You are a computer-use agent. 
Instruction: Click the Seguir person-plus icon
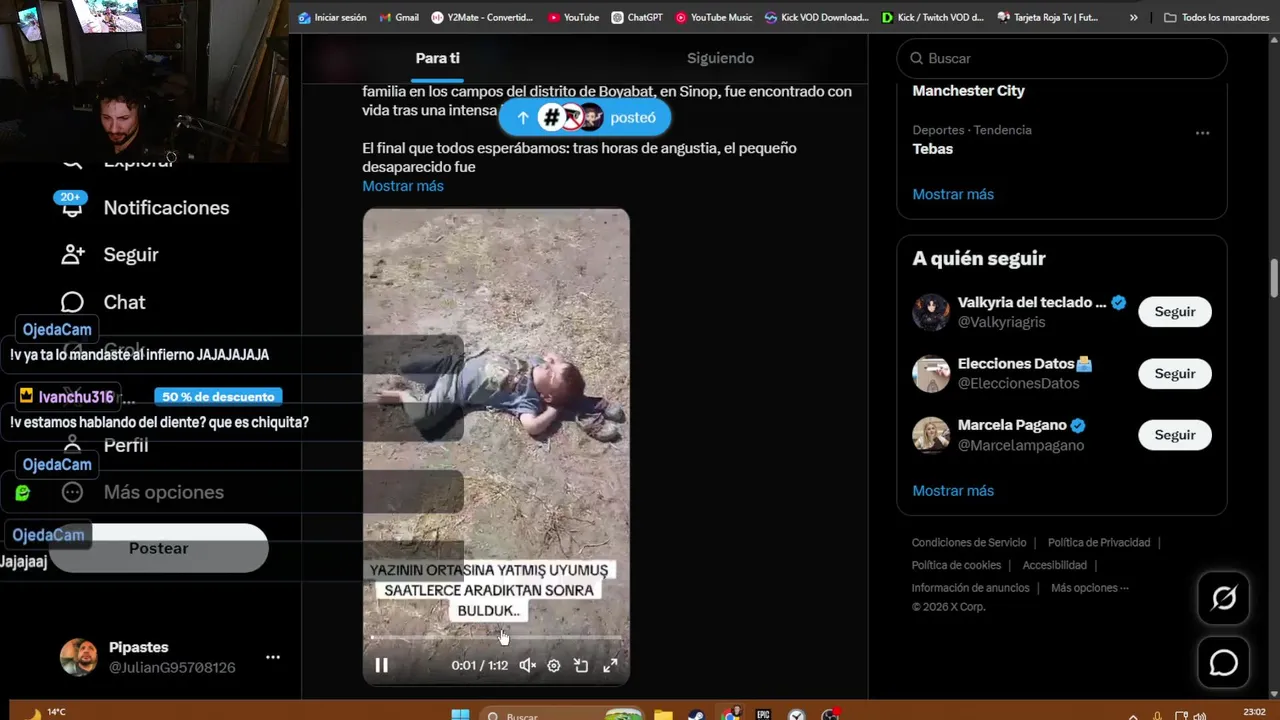point(72,254)
